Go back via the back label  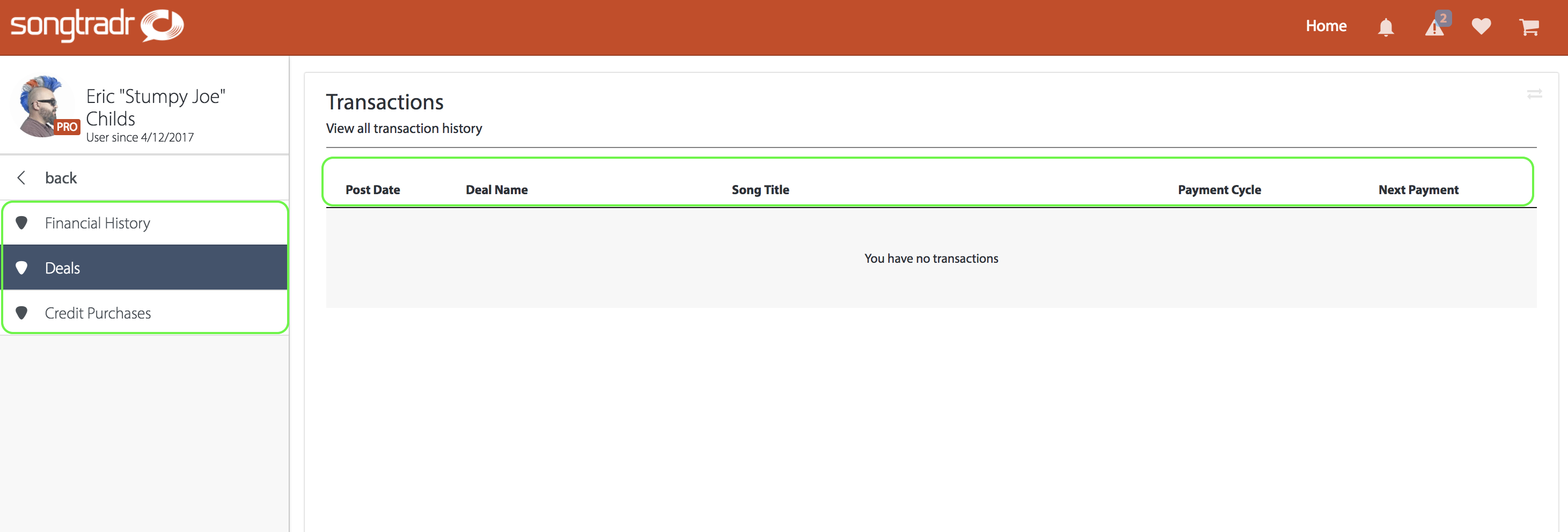click(x=61, y=178)
